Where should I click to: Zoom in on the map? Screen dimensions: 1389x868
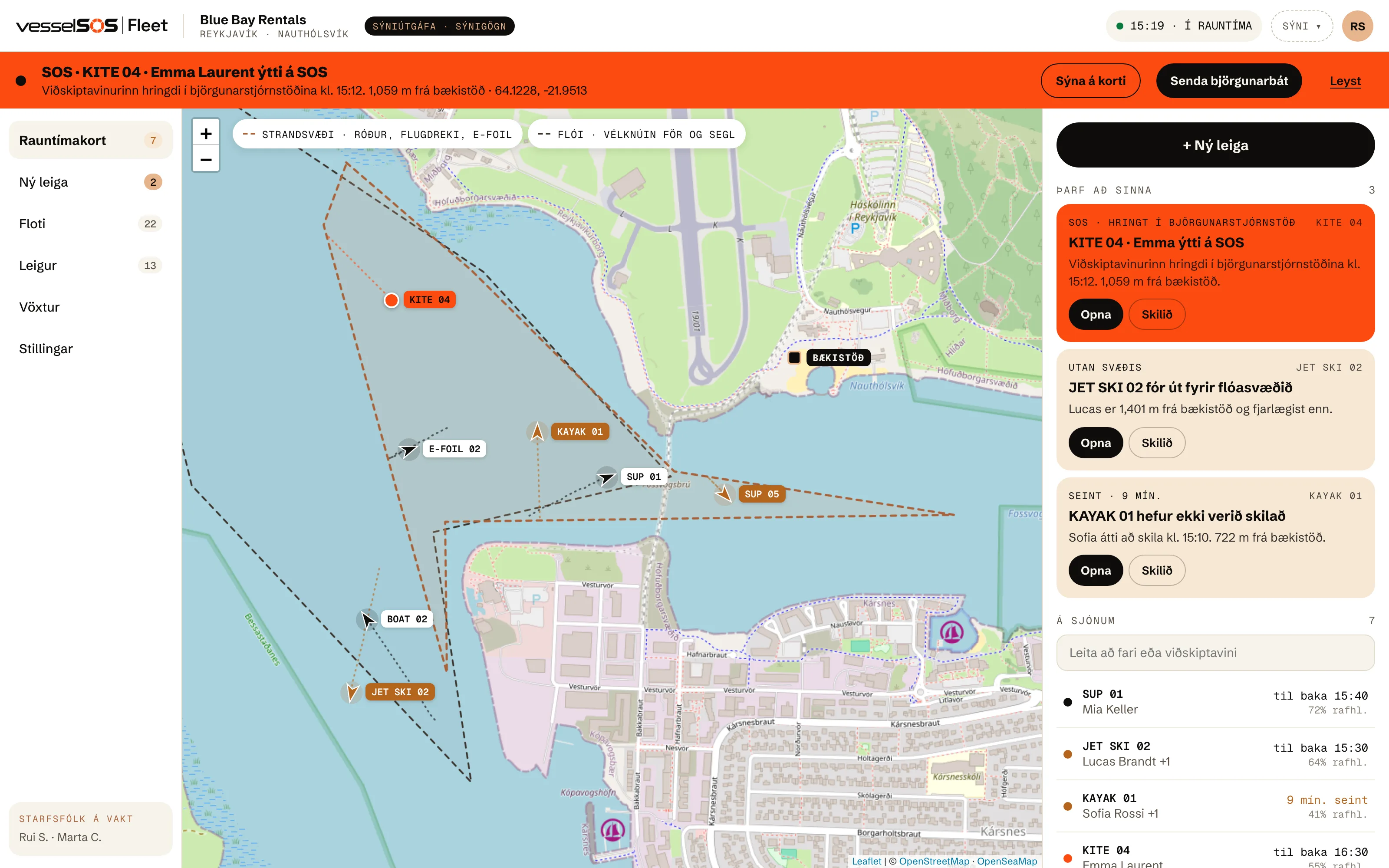point(205,134)
